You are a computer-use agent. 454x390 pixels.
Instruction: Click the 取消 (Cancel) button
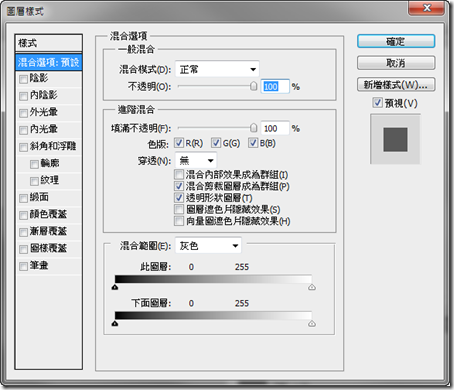(x=396, y=63)
